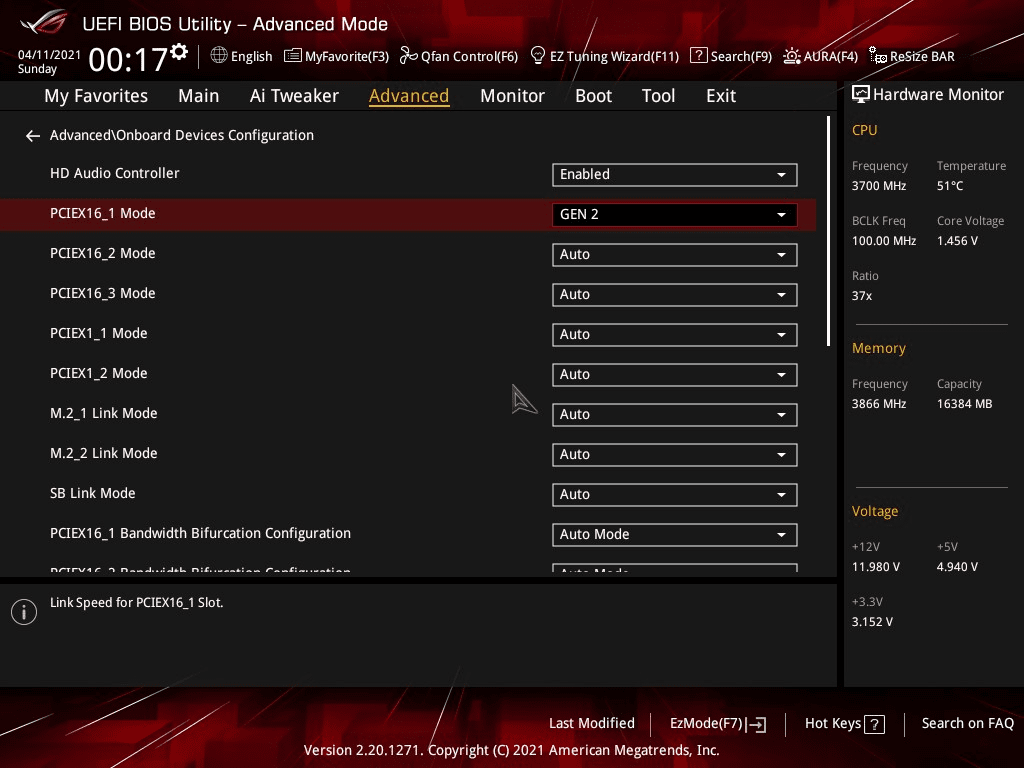Select PCIEX16_1 Bandwidth Bifurcation Configuration label
The height and width of the screenshot is (768, 1024).
[200, 533]
